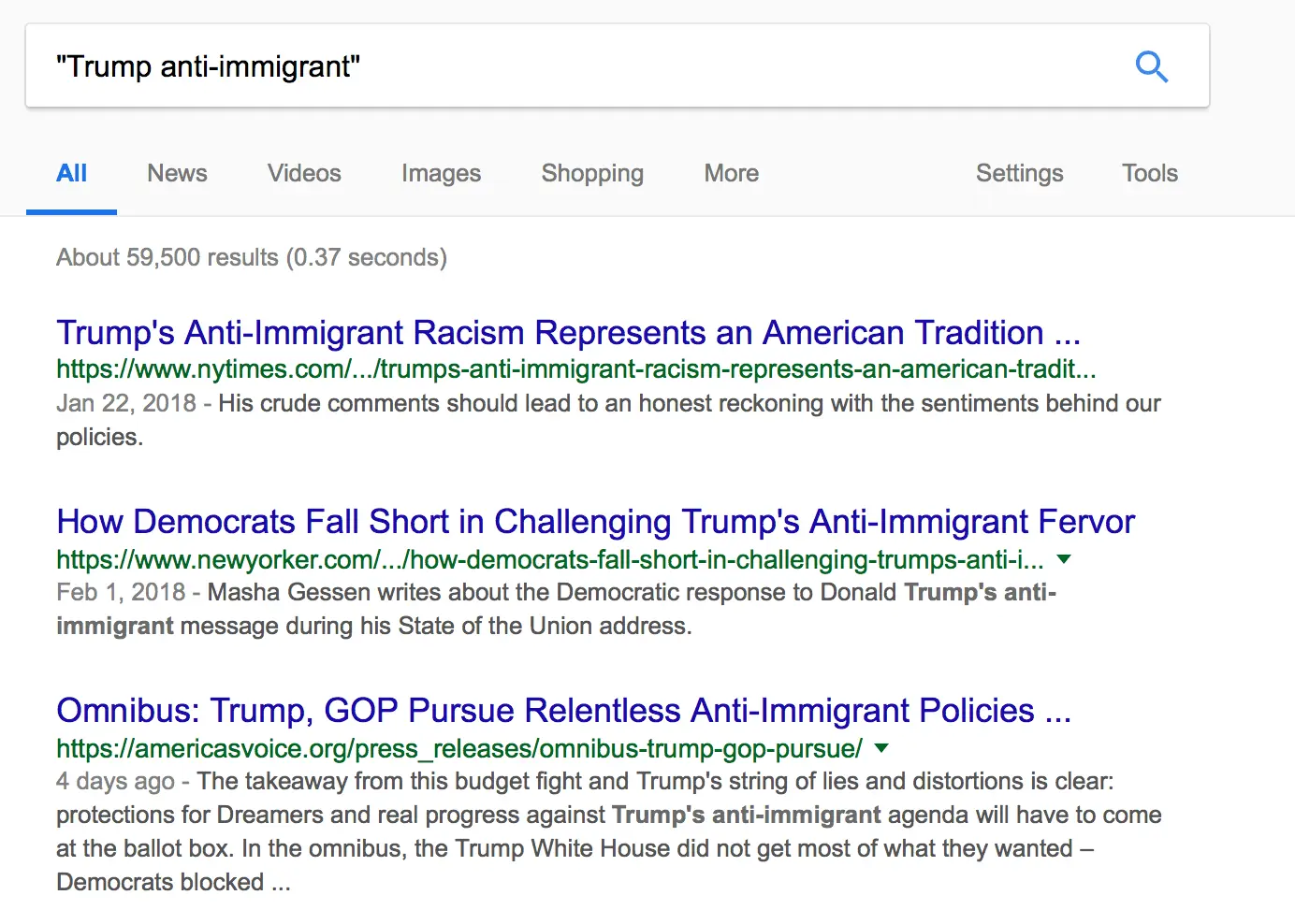Expand the More search categories menu
This screenshot has height=924, width=1295.
(x=731, y=174)
